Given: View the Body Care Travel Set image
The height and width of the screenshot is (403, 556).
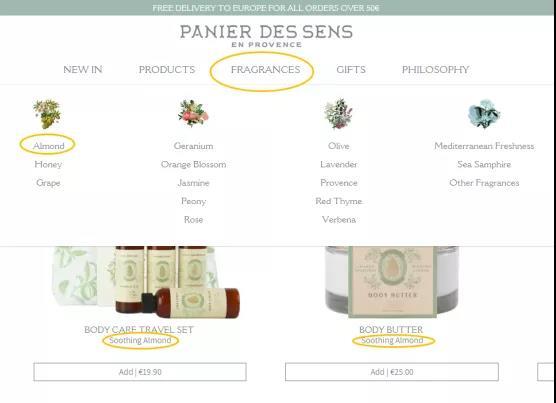Looking at the screenshot, I should coord(146,280).
